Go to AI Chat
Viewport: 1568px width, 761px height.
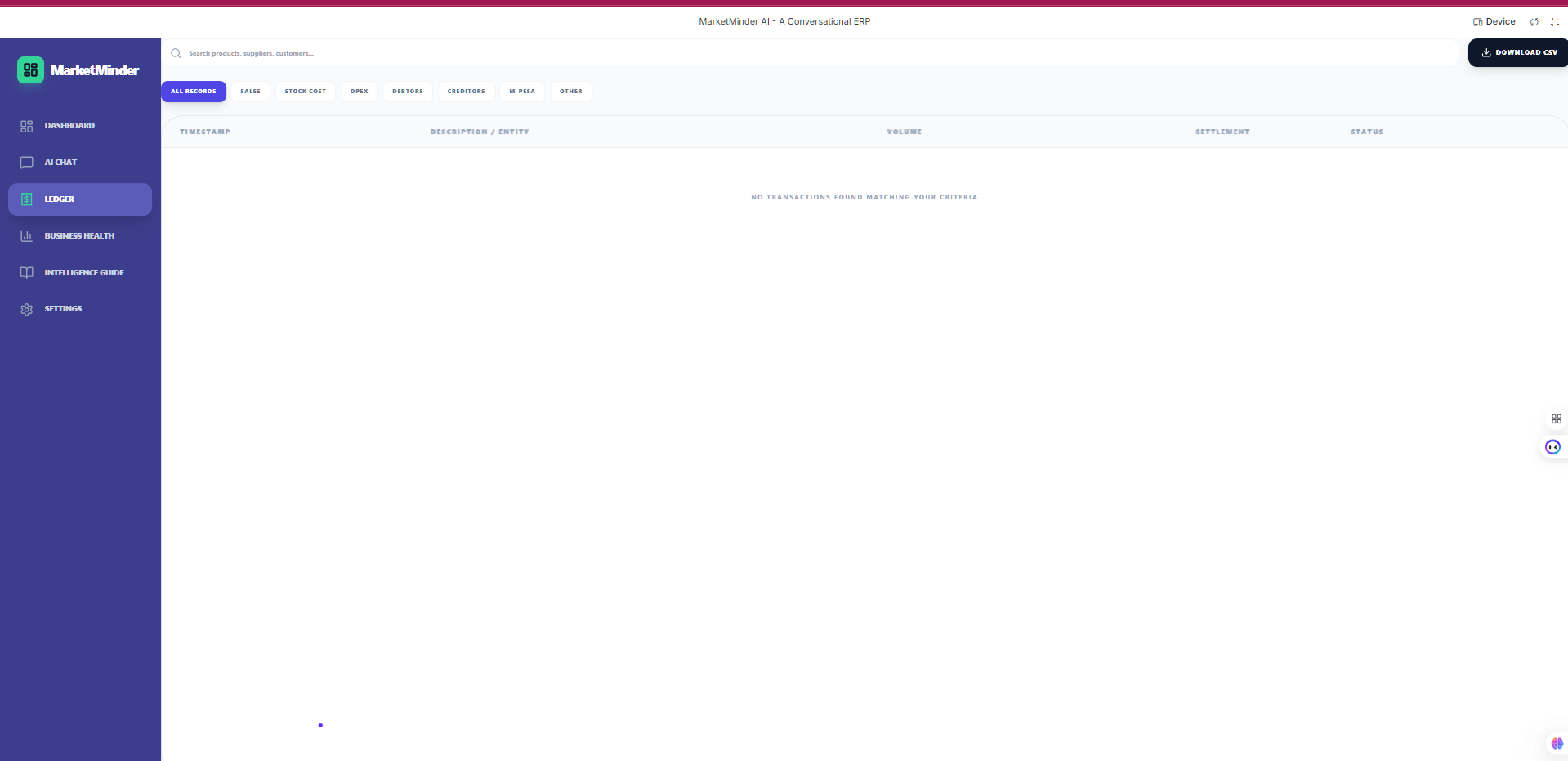coord(80,163)
